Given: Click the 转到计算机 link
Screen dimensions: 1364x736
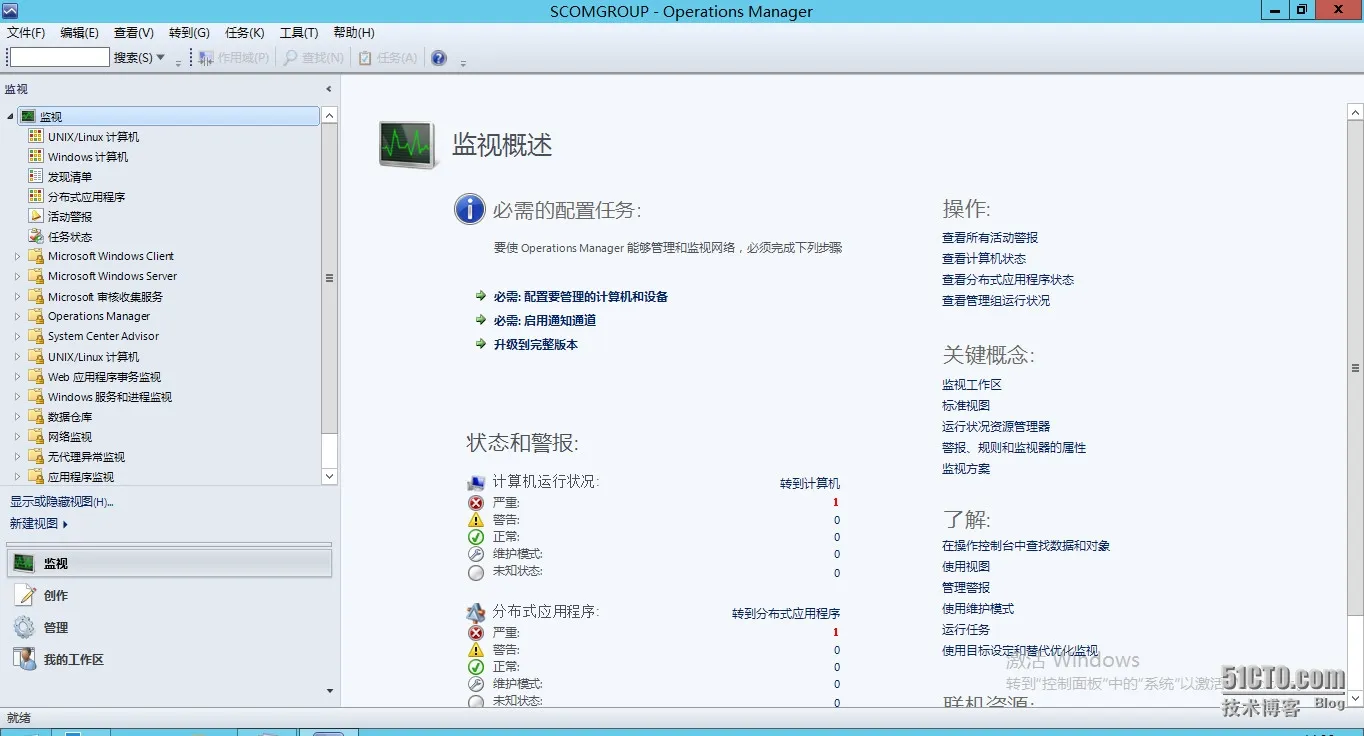Looking at the screenshot, I should point(810,483).
